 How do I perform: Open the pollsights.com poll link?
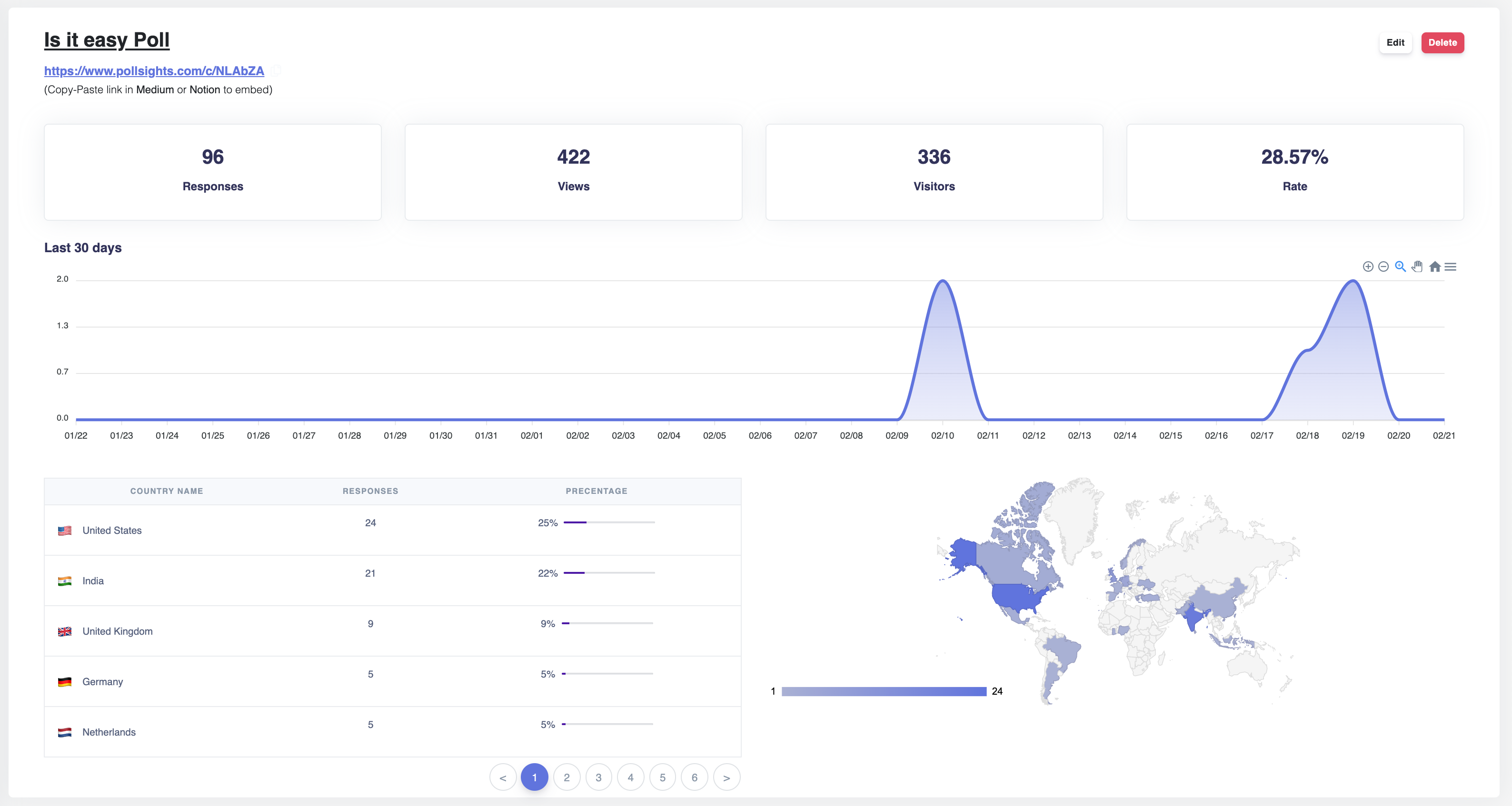(154, 71)
